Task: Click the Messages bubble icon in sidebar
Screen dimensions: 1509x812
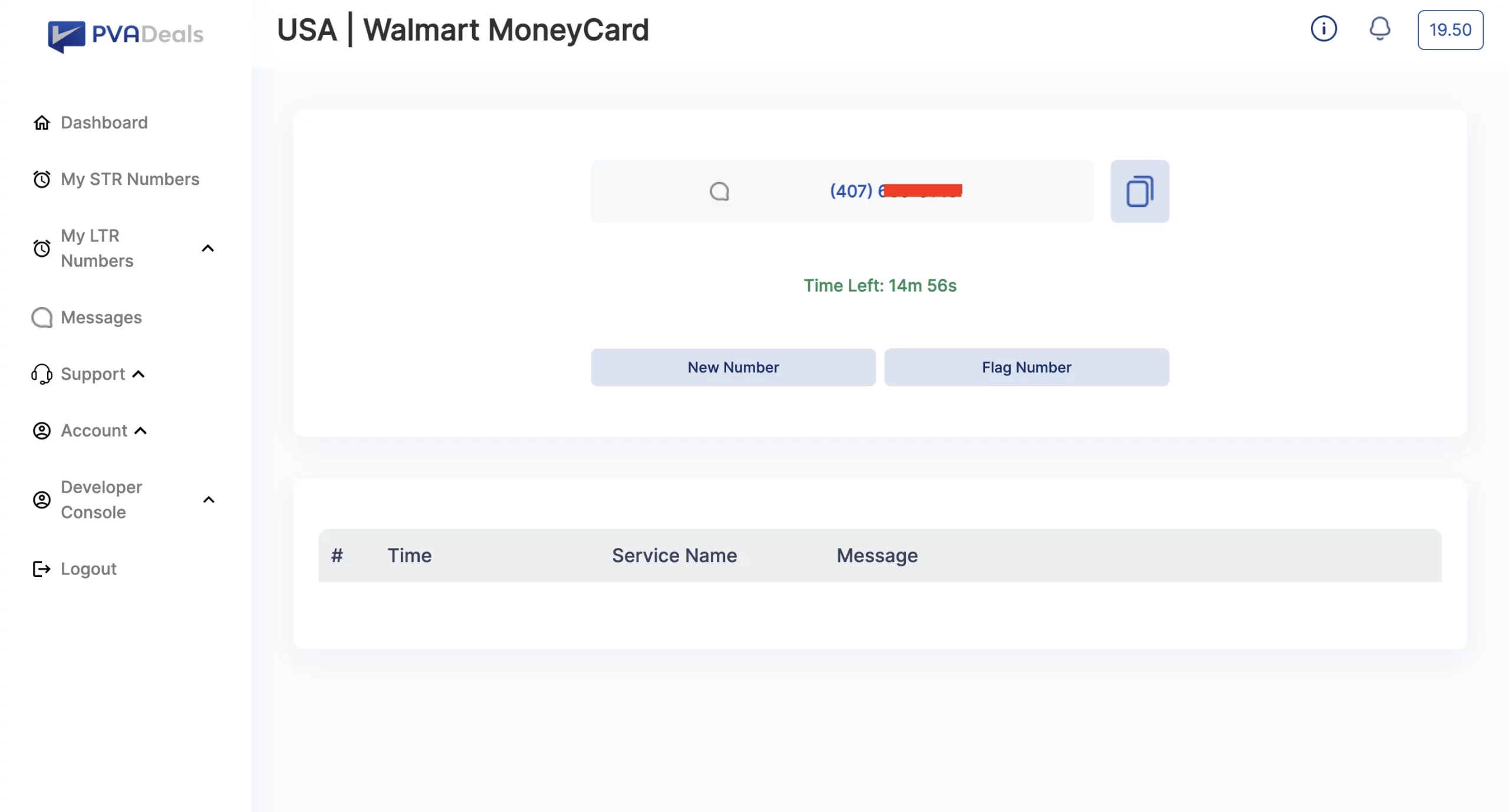Action: coord(41,318)
